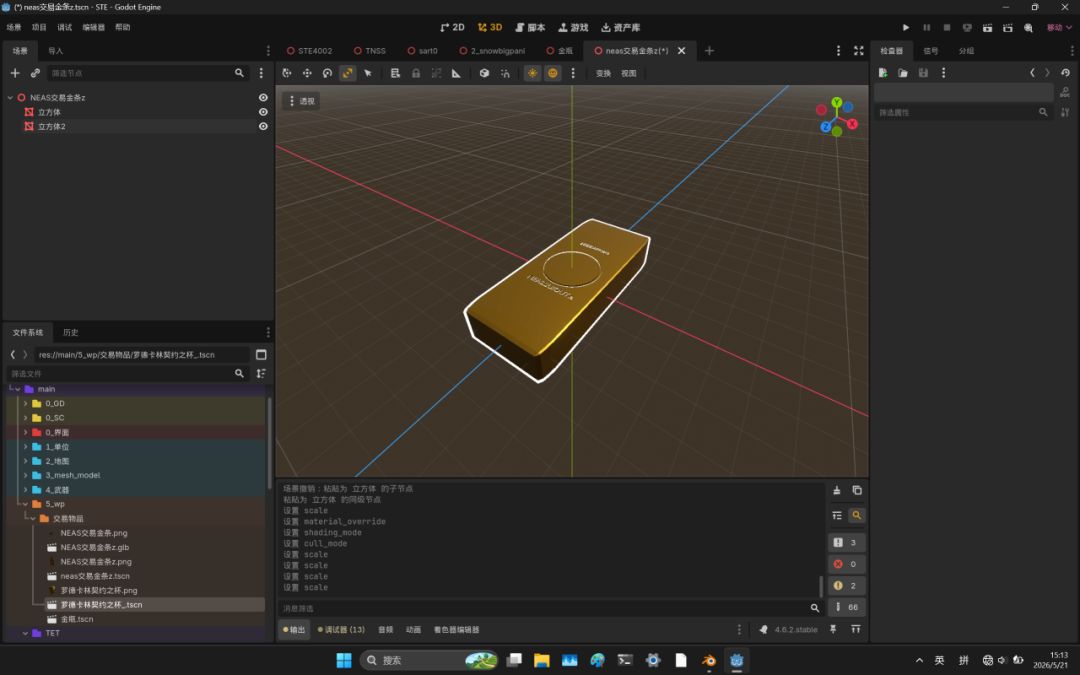Activate the rotate mode tool in viewport toolbar
Screen dimensions: 1080x675
click(x=327, y=73)
